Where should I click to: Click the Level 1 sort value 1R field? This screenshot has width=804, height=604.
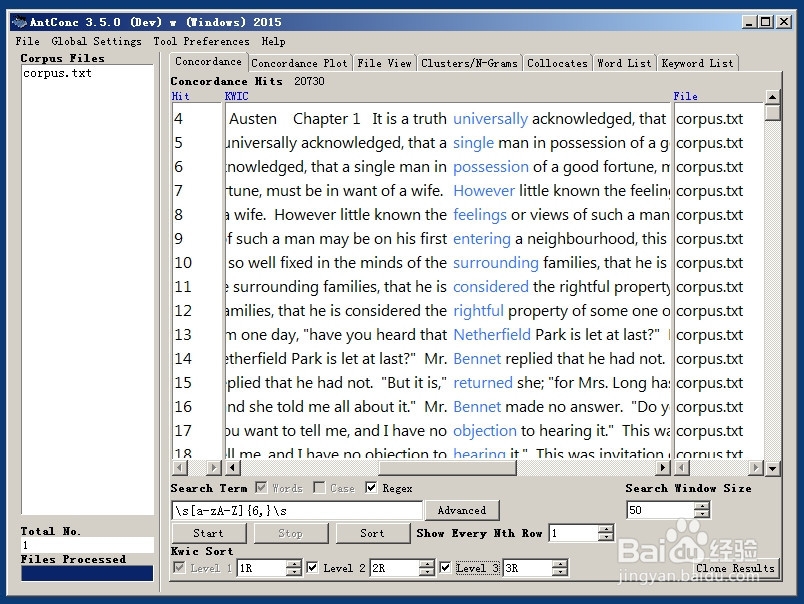[262, 568]
